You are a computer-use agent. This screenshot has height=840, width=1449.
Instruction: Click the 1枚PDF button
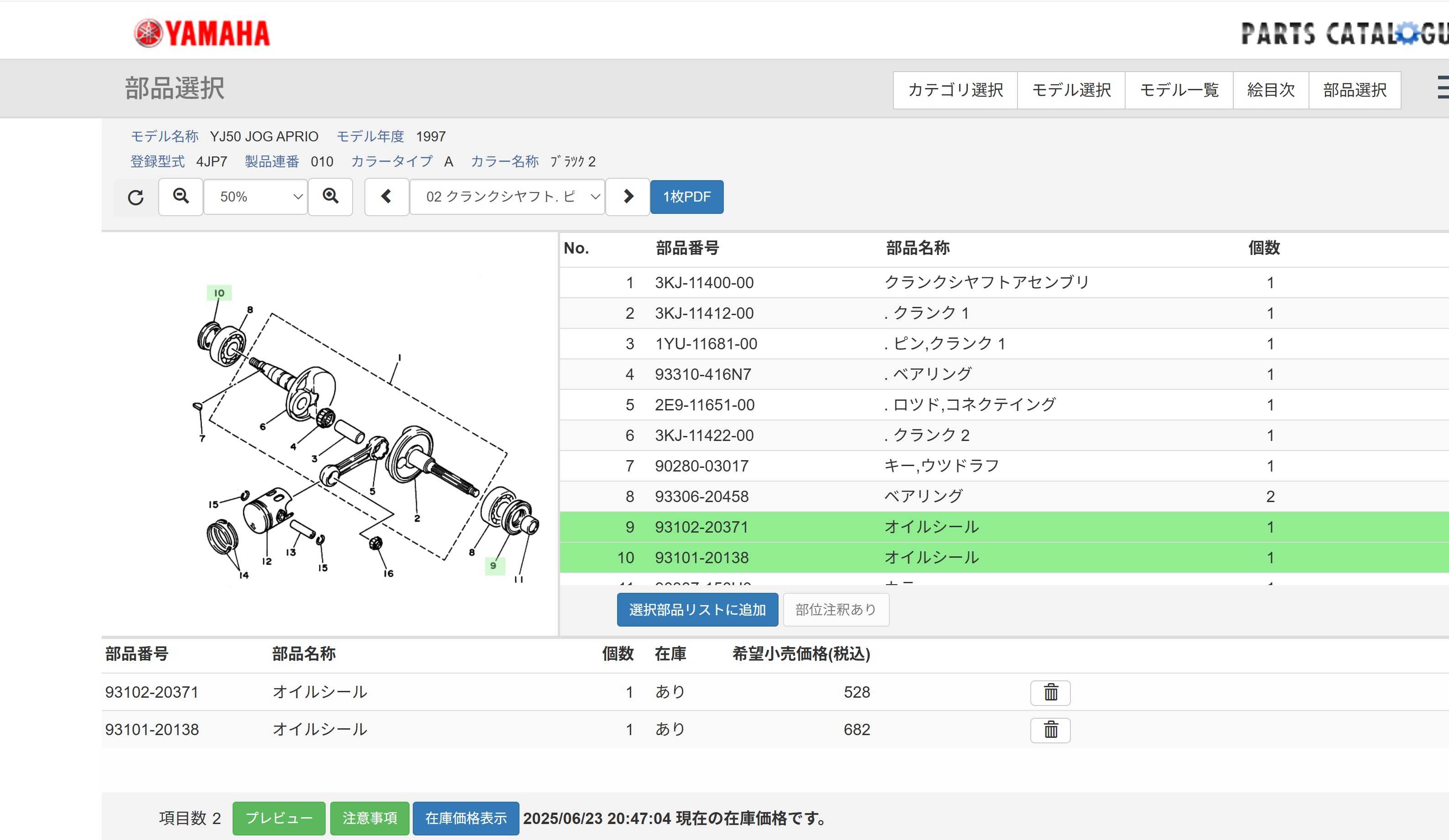(x=686, y=197)
